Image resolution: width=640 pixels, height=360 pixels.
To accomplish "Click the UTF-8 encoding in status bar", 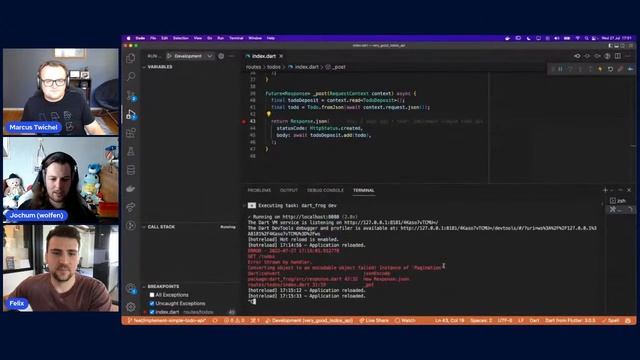I will 505,320.
